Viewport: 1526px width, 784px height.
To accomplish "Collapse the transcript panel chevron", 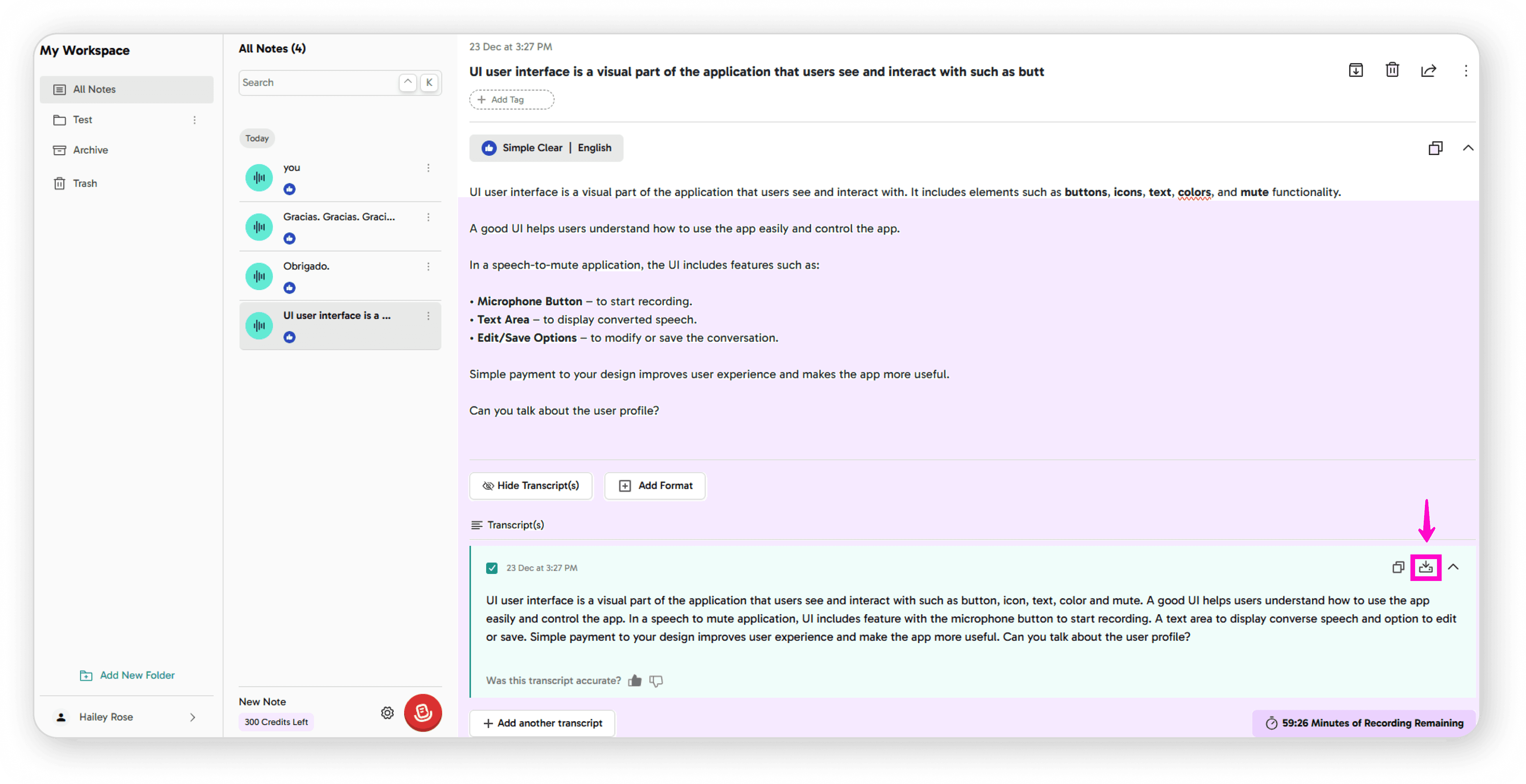I will [1453, 567].
